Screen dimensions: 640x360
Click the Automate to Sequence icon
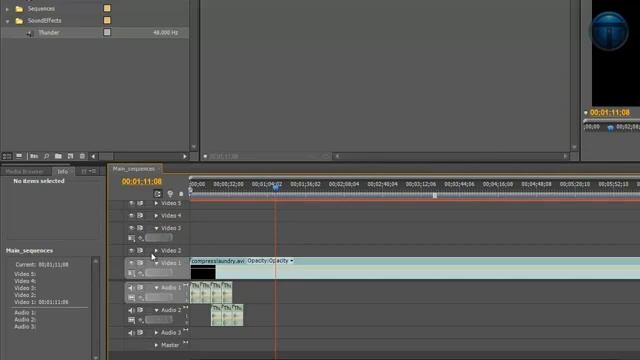point(34,156)
